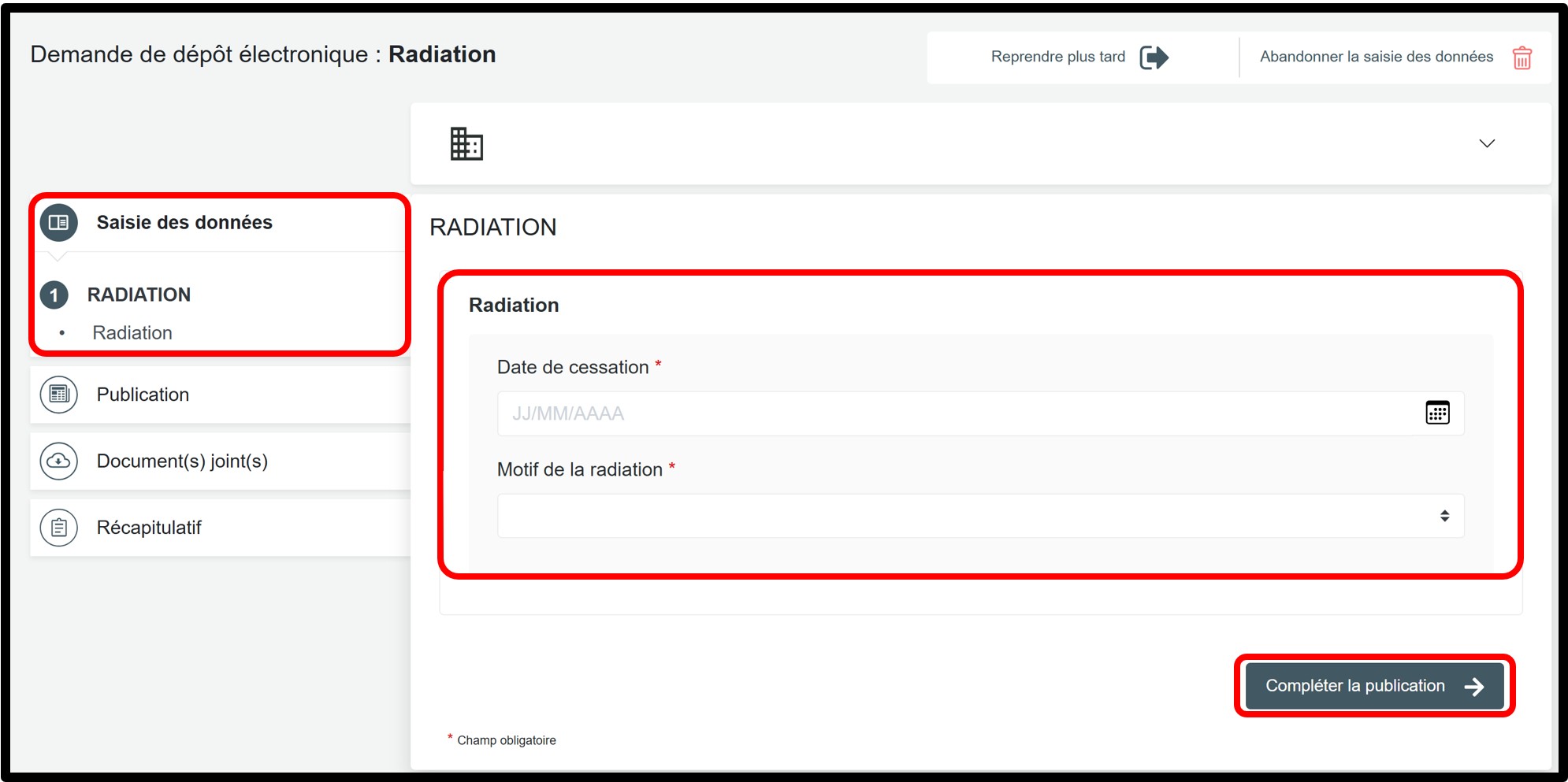This screenshot has width=1568, height=782.
Task: Click the Saisie des données book icon
Action: pos(59,223)
